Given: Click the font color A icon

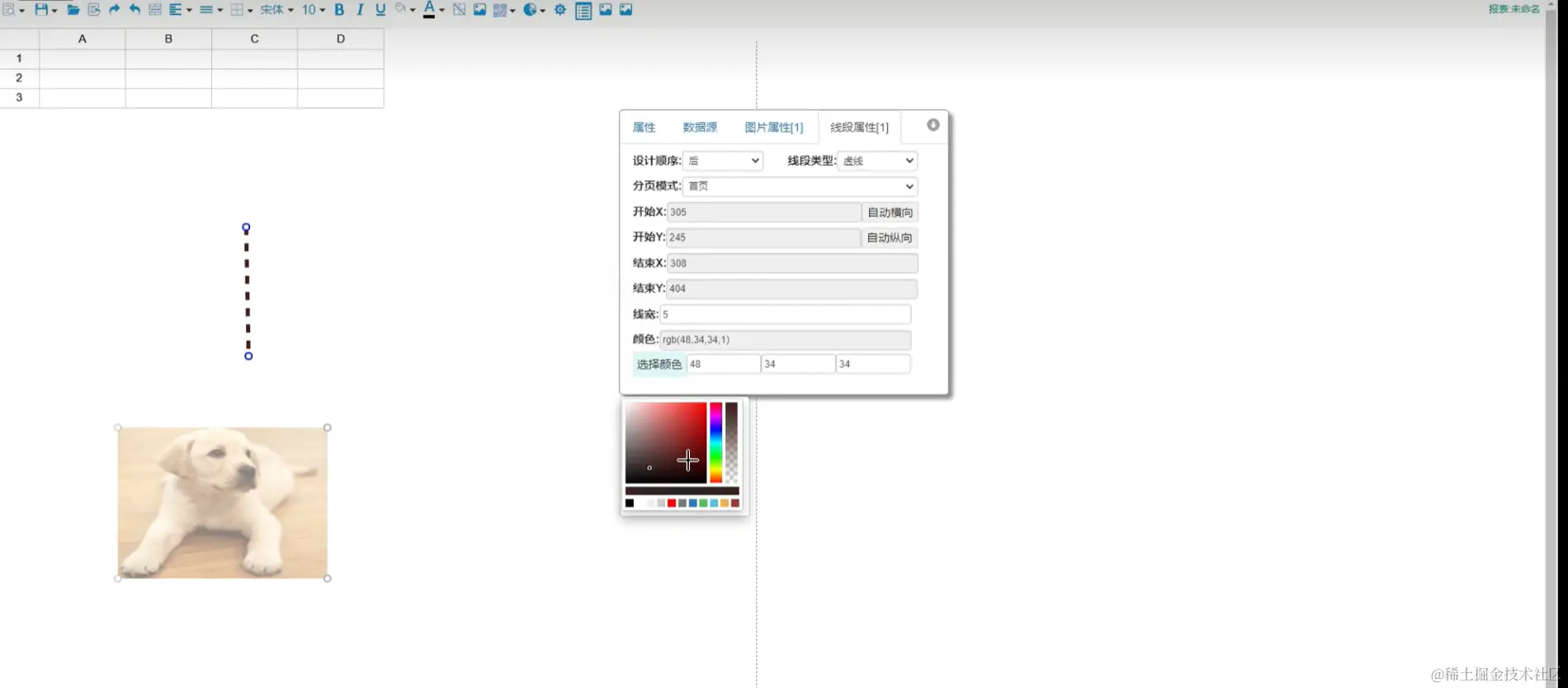Looking at the screenshot, I should click(x=429, y=10).
